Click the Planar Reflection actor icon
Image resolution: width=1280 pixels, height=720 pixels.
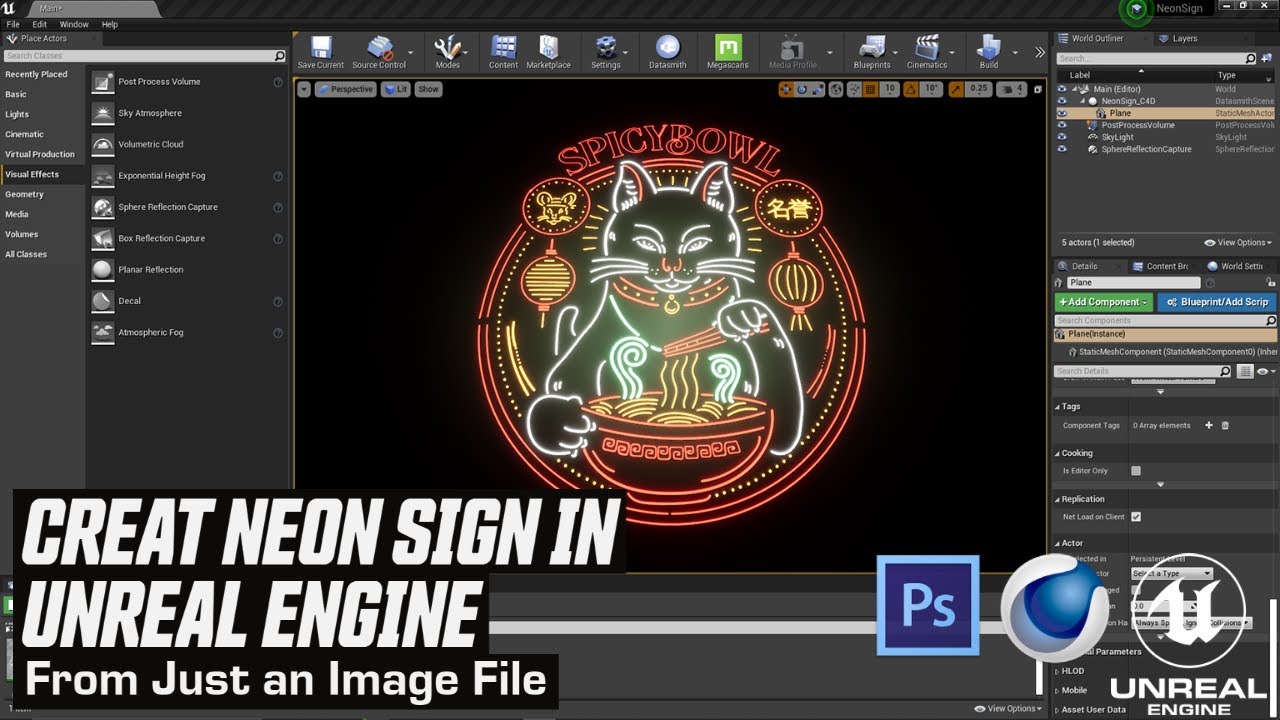coord(102,270)
